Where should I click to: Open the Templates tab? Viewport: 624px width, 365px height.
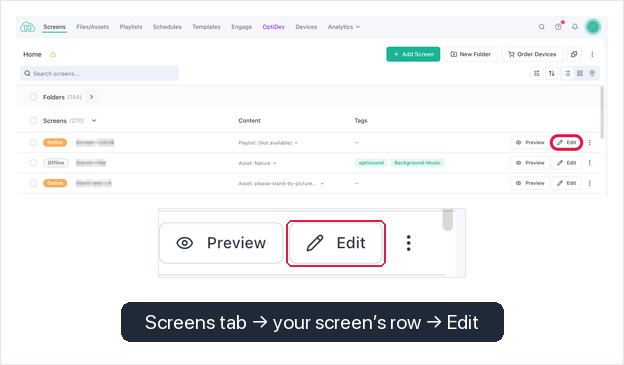pyautogui.click(x=207, y=27)
